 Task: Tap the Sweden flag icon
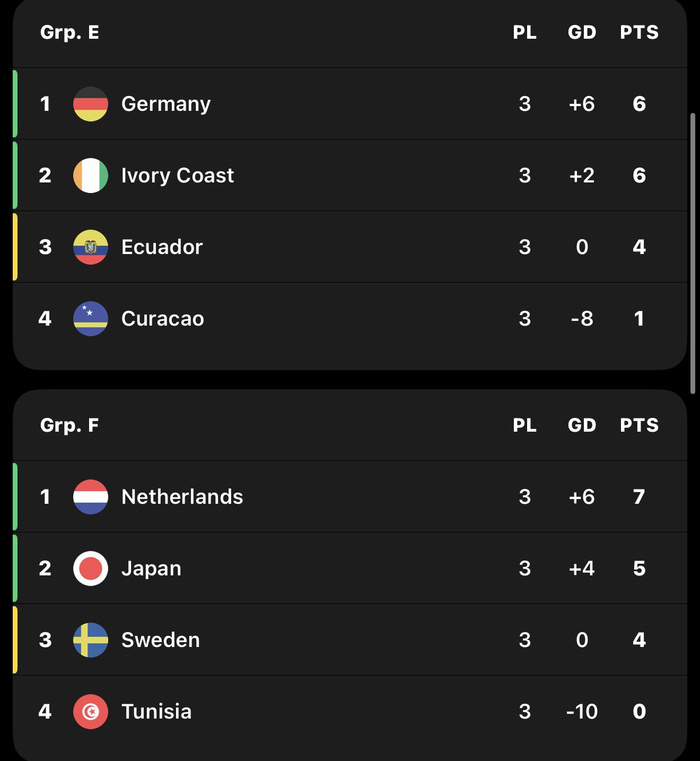pos(90,640)
